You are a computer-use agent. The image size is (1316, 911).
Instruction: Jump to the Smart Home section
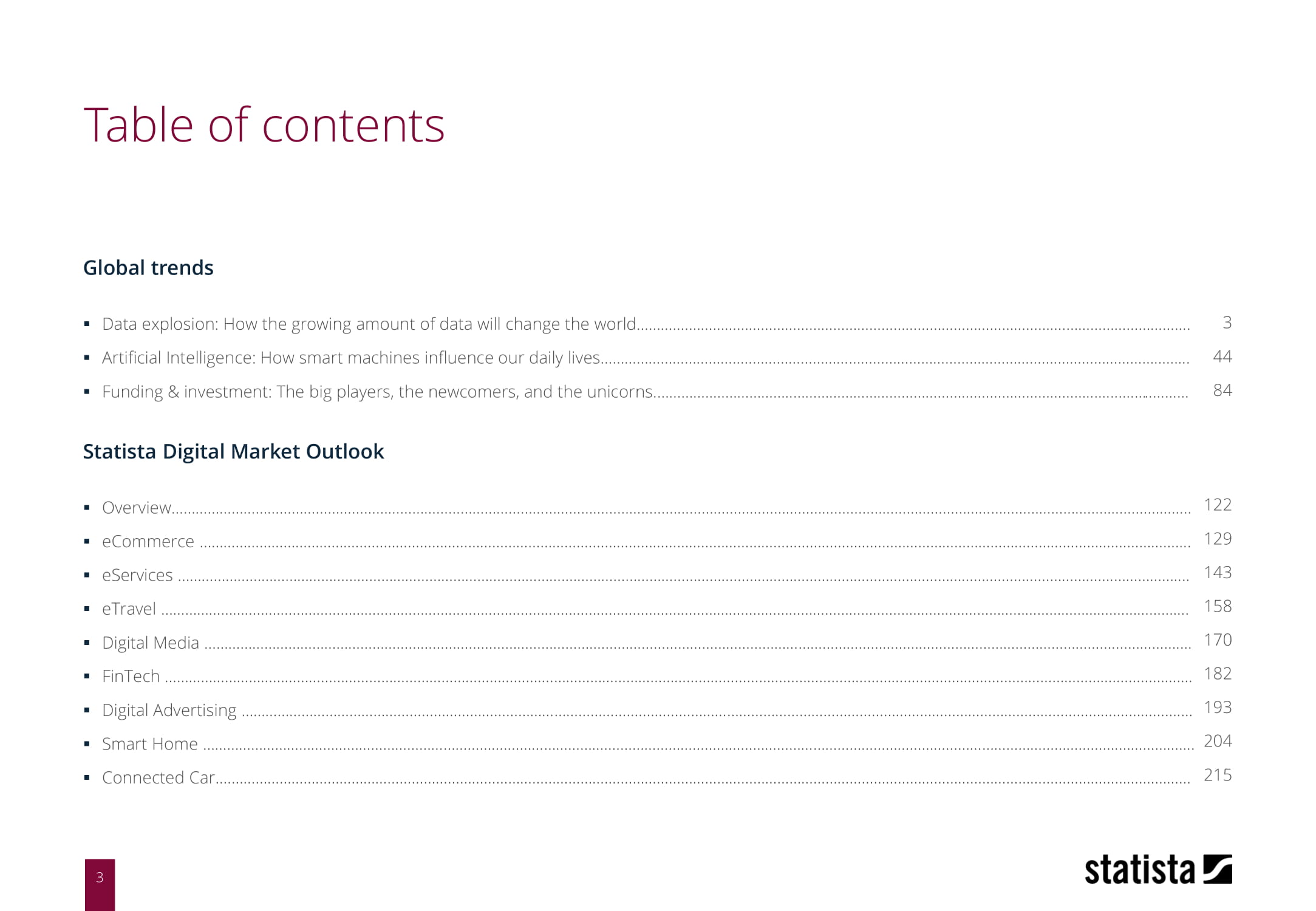coord(150,744)
